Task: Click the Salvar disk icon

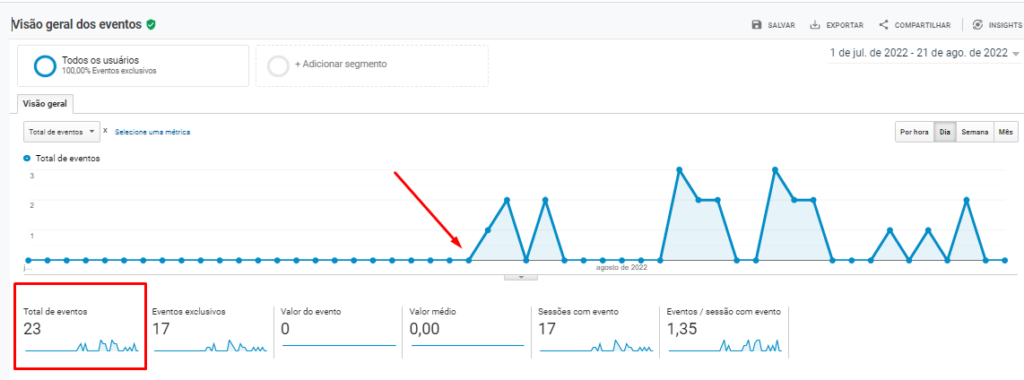Action: click(x=756, y=25)
